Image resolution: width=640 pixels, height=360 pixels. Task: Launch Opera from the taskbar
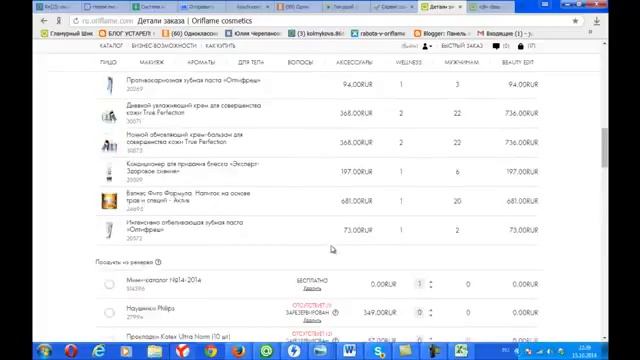(x=71, y=351)
